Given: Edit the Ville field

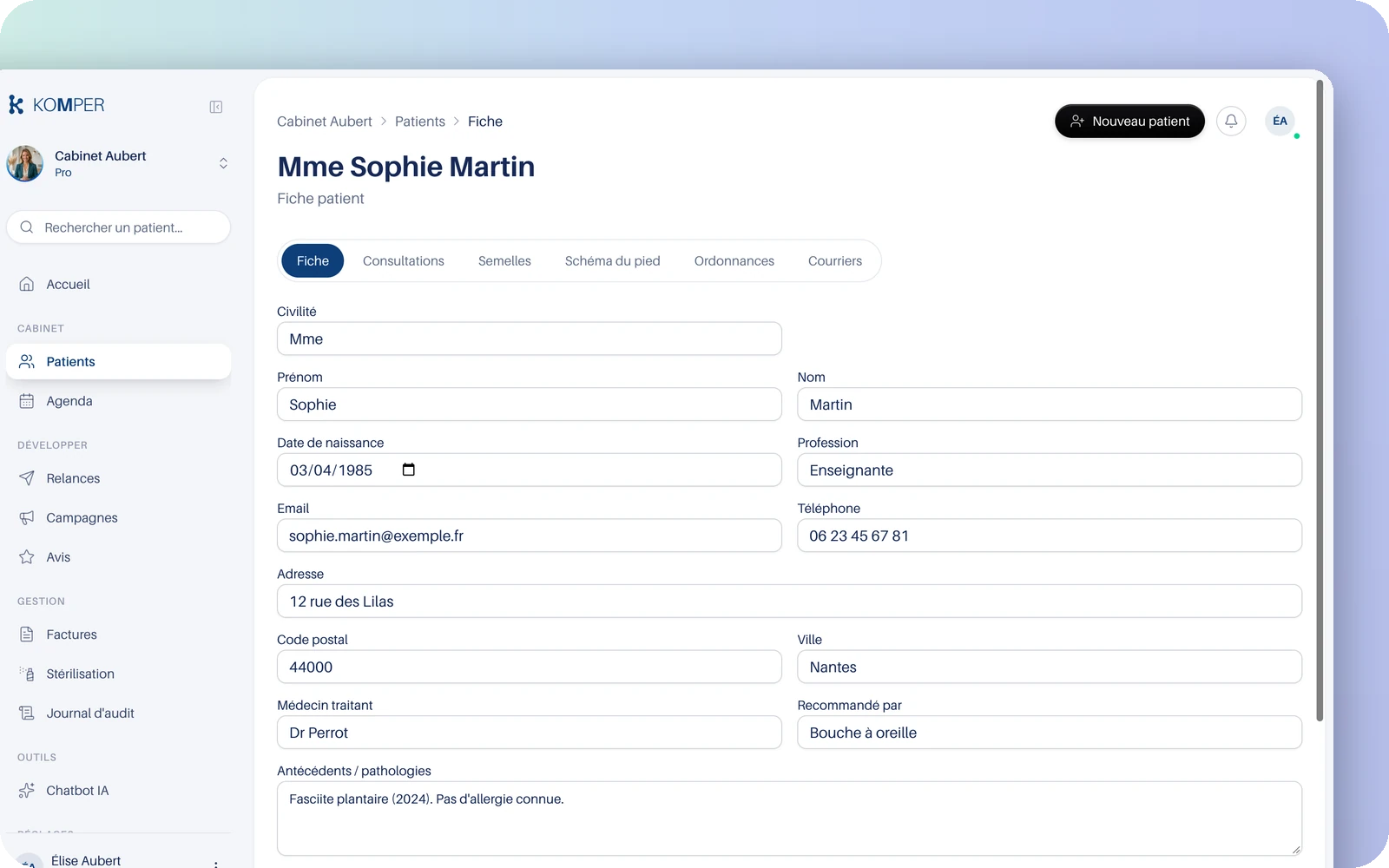Looking at the screenshot, I should [x=1050, y=667].
